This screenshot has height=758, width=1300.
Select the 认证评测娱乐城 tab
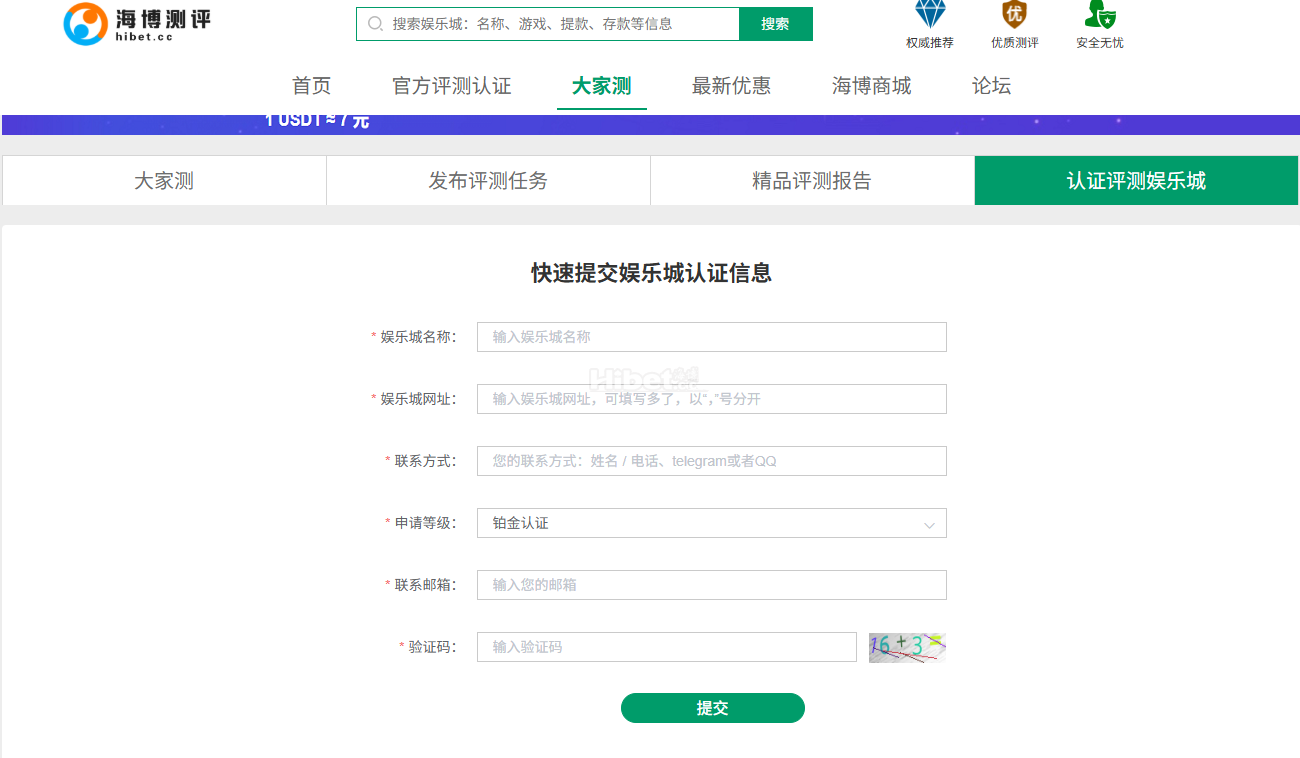click(x=1136, y=181)
